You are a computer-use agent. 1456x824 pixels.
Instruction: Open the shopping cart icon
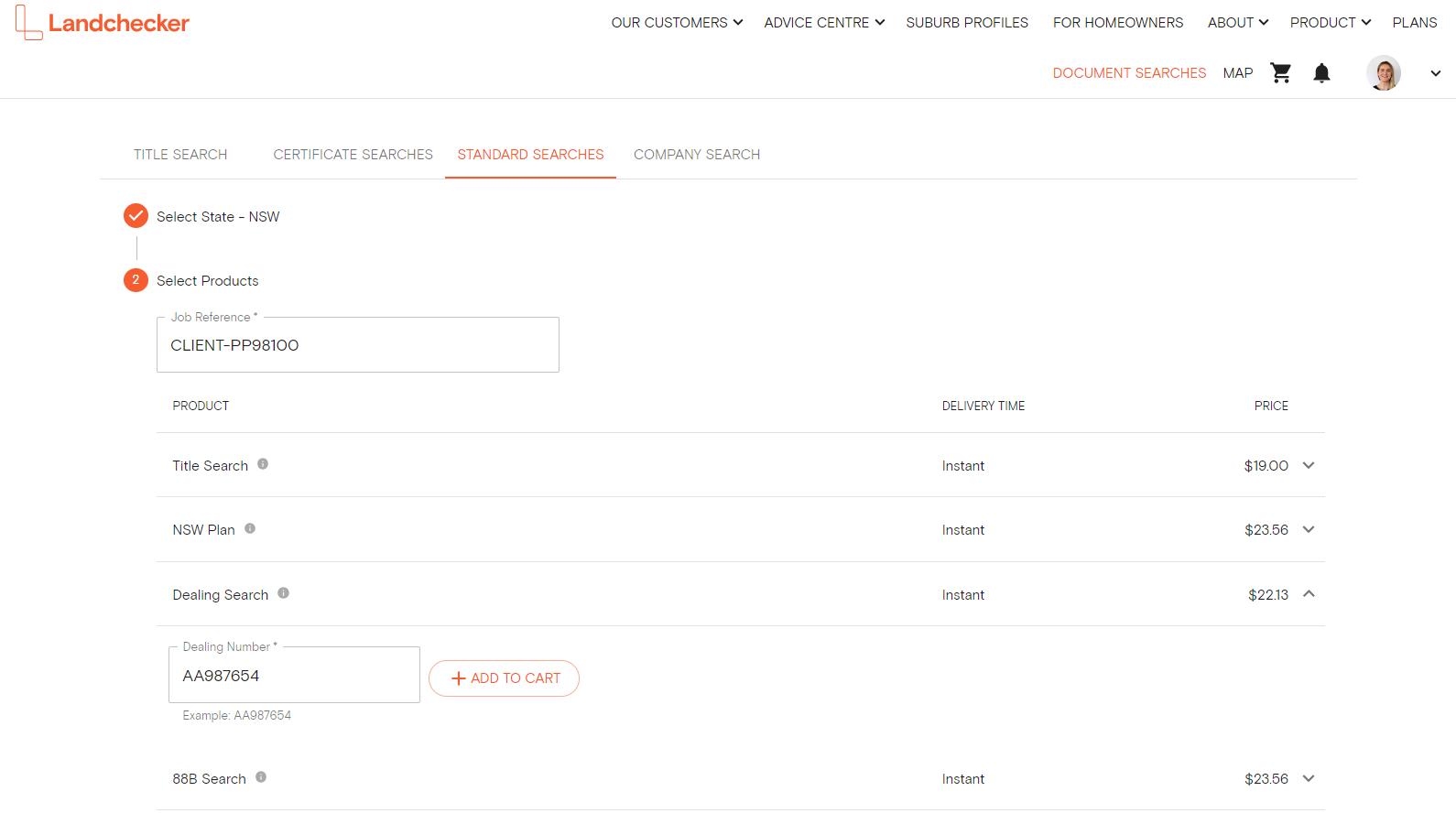point(1280,72)
